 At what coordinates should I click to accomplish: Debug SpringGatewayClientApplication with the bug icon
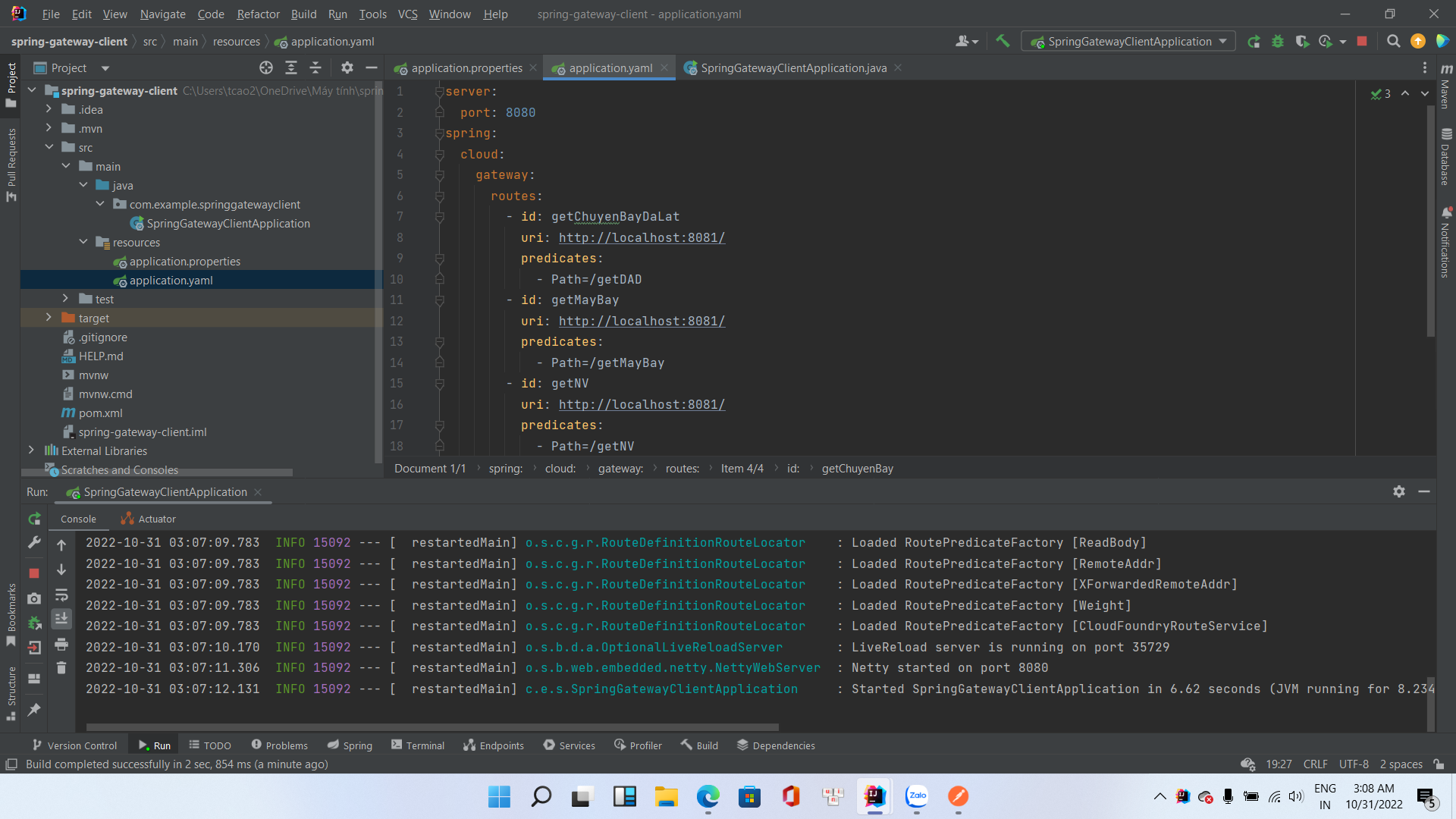click(x=1278, y=41)
